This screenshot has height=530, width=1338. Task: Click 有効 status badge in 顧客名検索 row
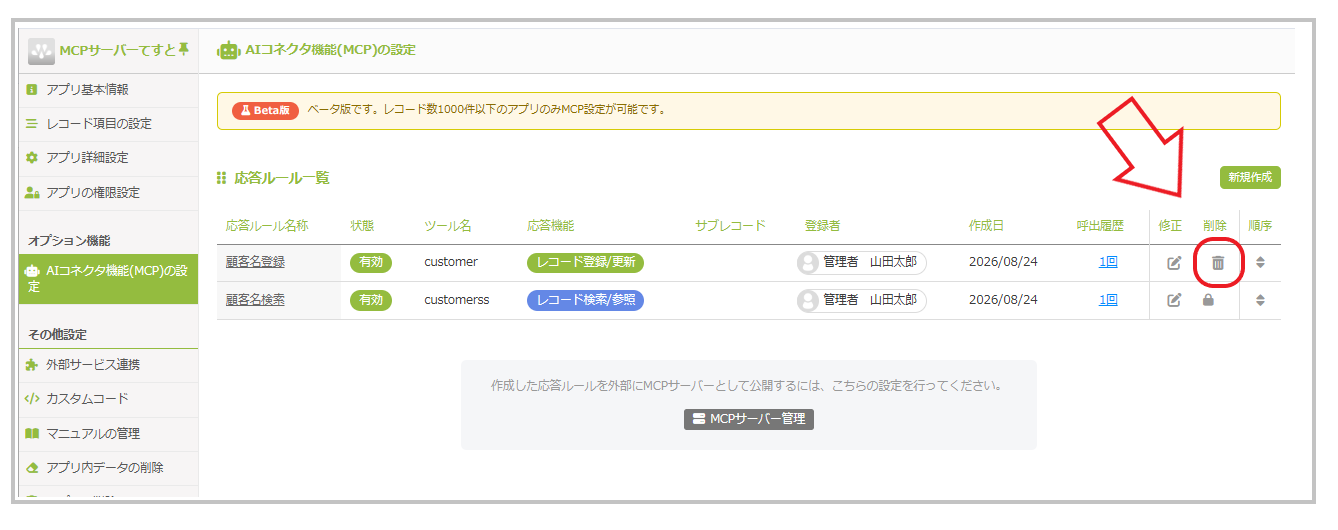[x=371, y=299]
